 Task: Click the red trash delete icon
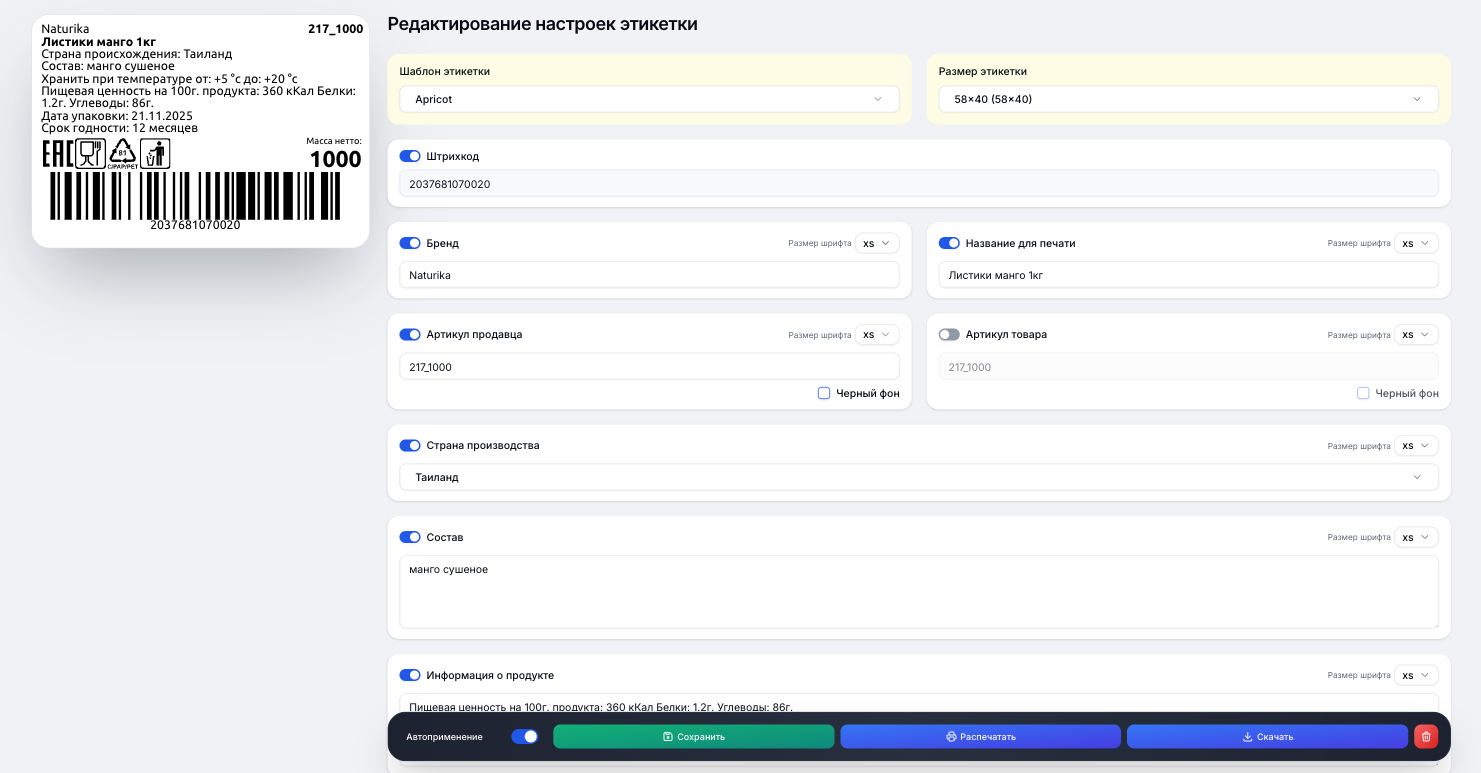click(1426, 736)
